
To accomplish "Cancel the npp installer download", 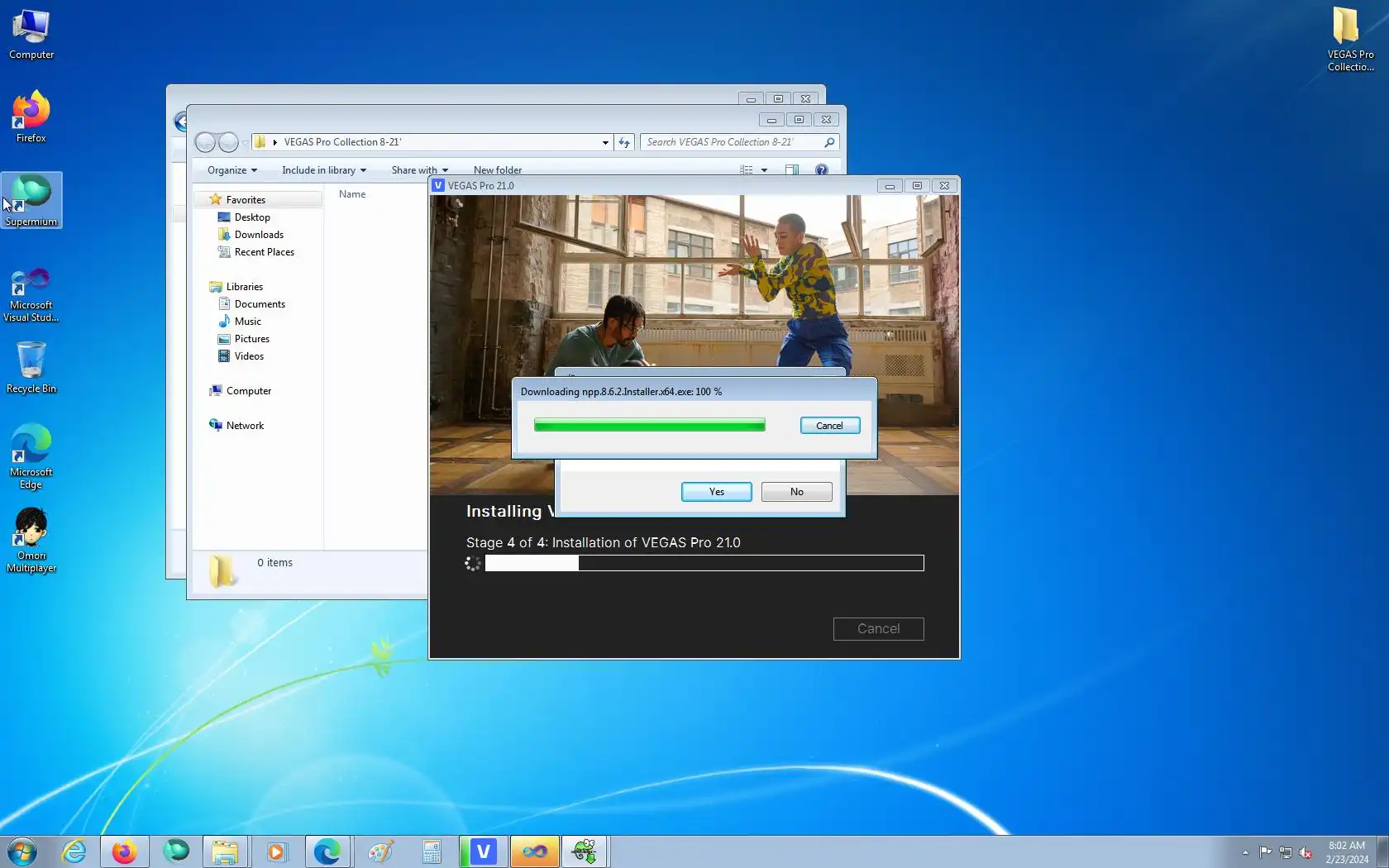I will tap(830, 426).
